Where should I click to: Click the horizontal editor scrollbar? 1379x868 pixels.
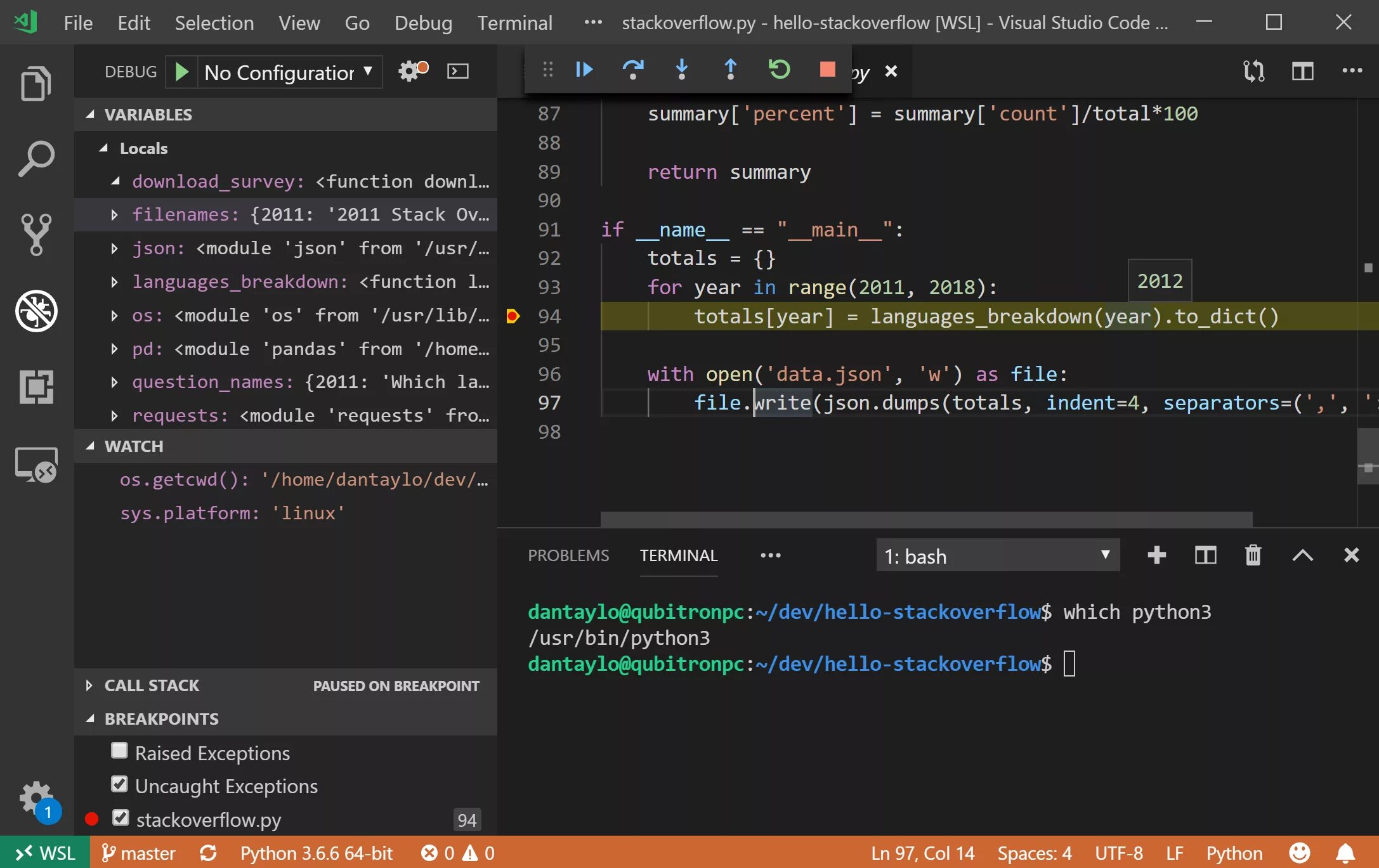926,519
